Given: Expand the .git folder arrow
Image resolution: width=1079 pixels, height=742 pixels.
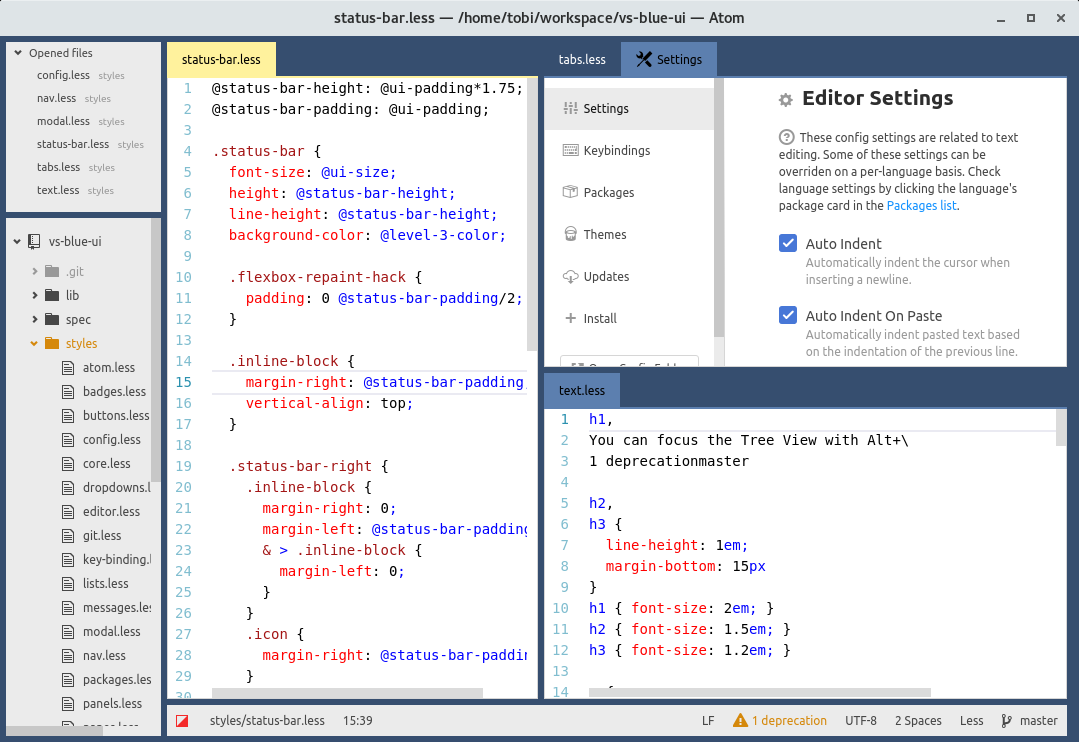Looking at the screenshot, I should coord(34,271).
